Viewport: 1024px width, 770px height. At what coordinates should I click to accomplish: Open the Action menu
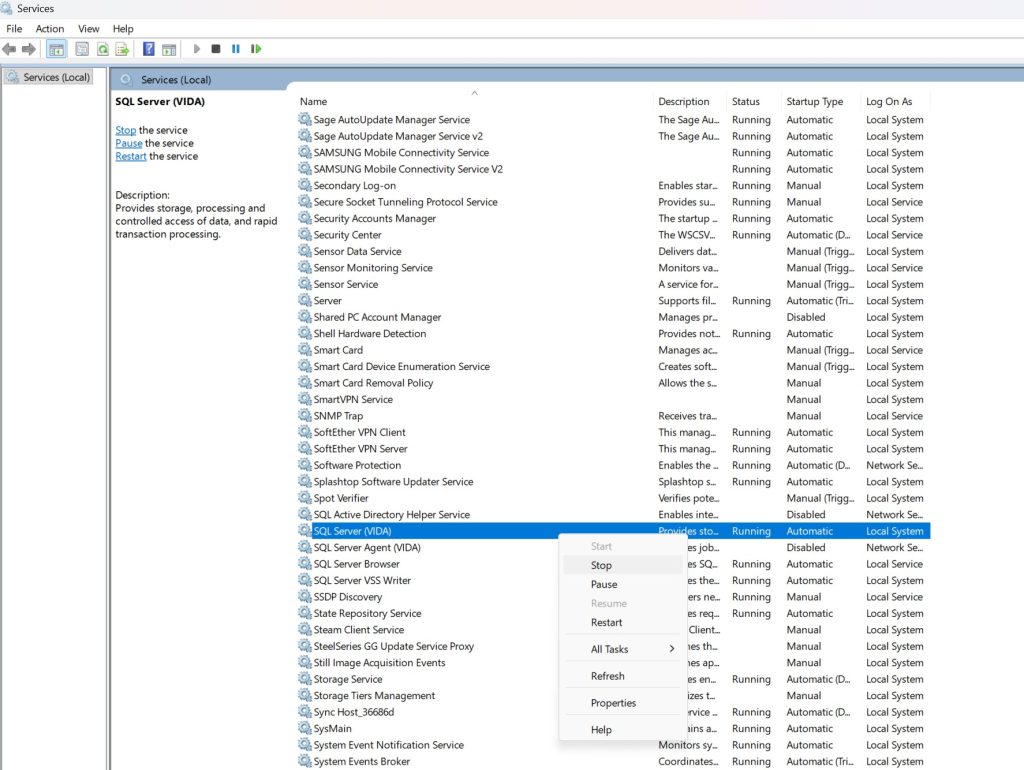click(x=50, y=29)
